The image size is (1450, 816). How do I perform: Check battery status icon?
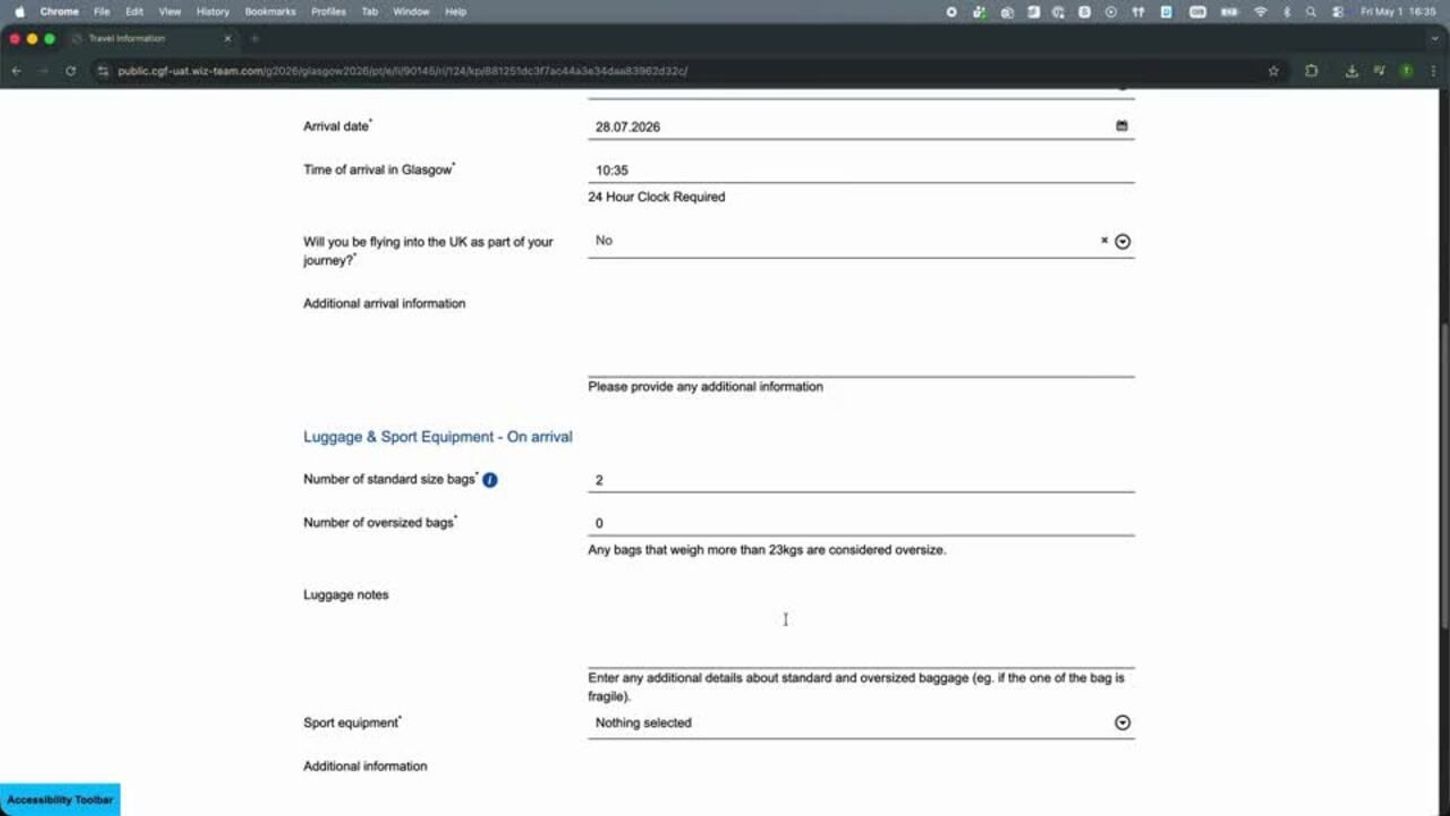(x=1229, y=12)
